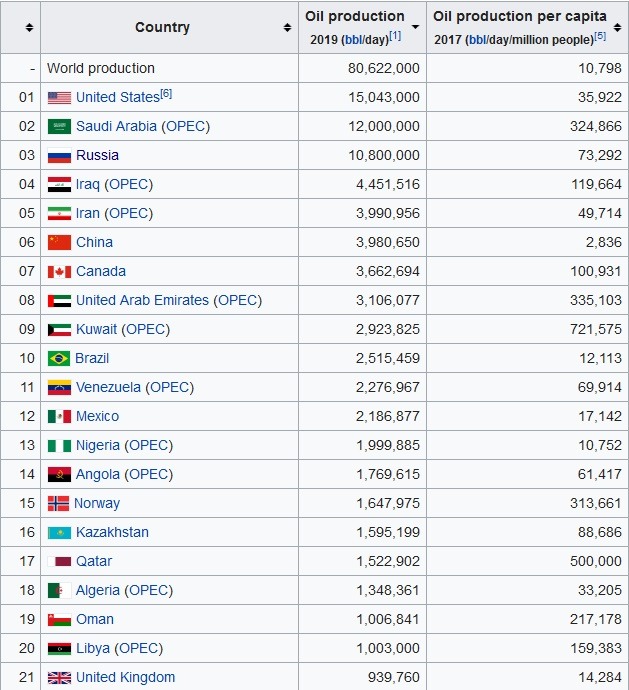Viewport: 629px width, 690px height.
Task: Sort table by rank column arrows
Action: pyautogui.click(x=29, y=27)
